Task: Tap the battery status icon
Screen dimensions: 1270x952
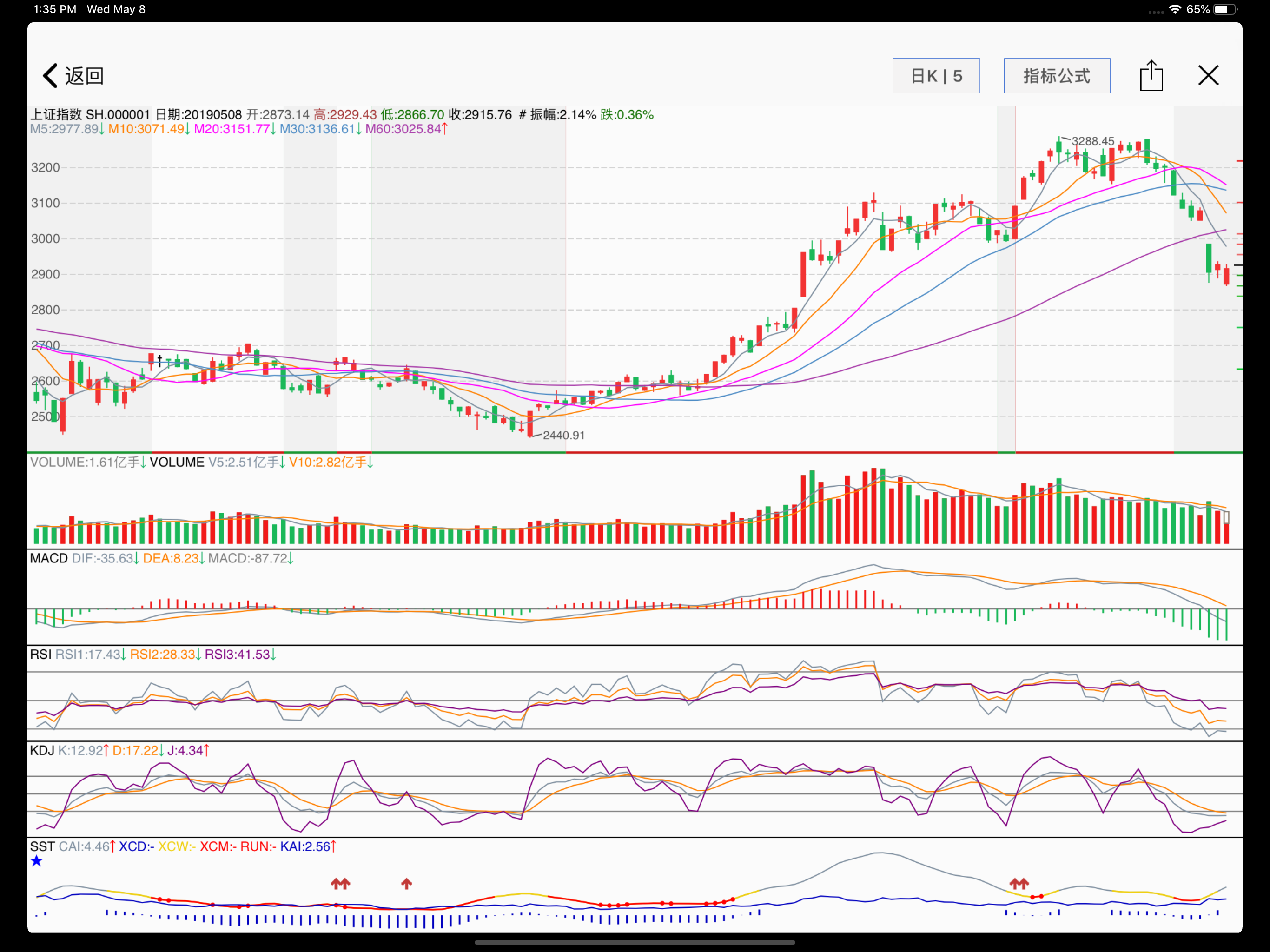Action: click(x=1226, y=9)
